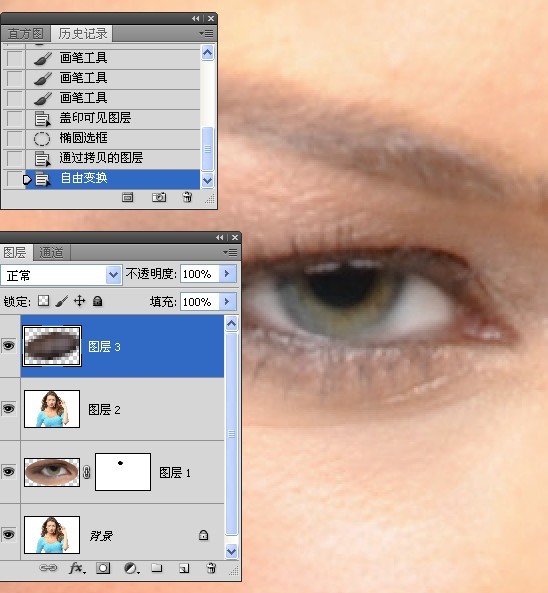Delete current history state trash icon
This screenshot has height=593, width=548.
[187, 197]
